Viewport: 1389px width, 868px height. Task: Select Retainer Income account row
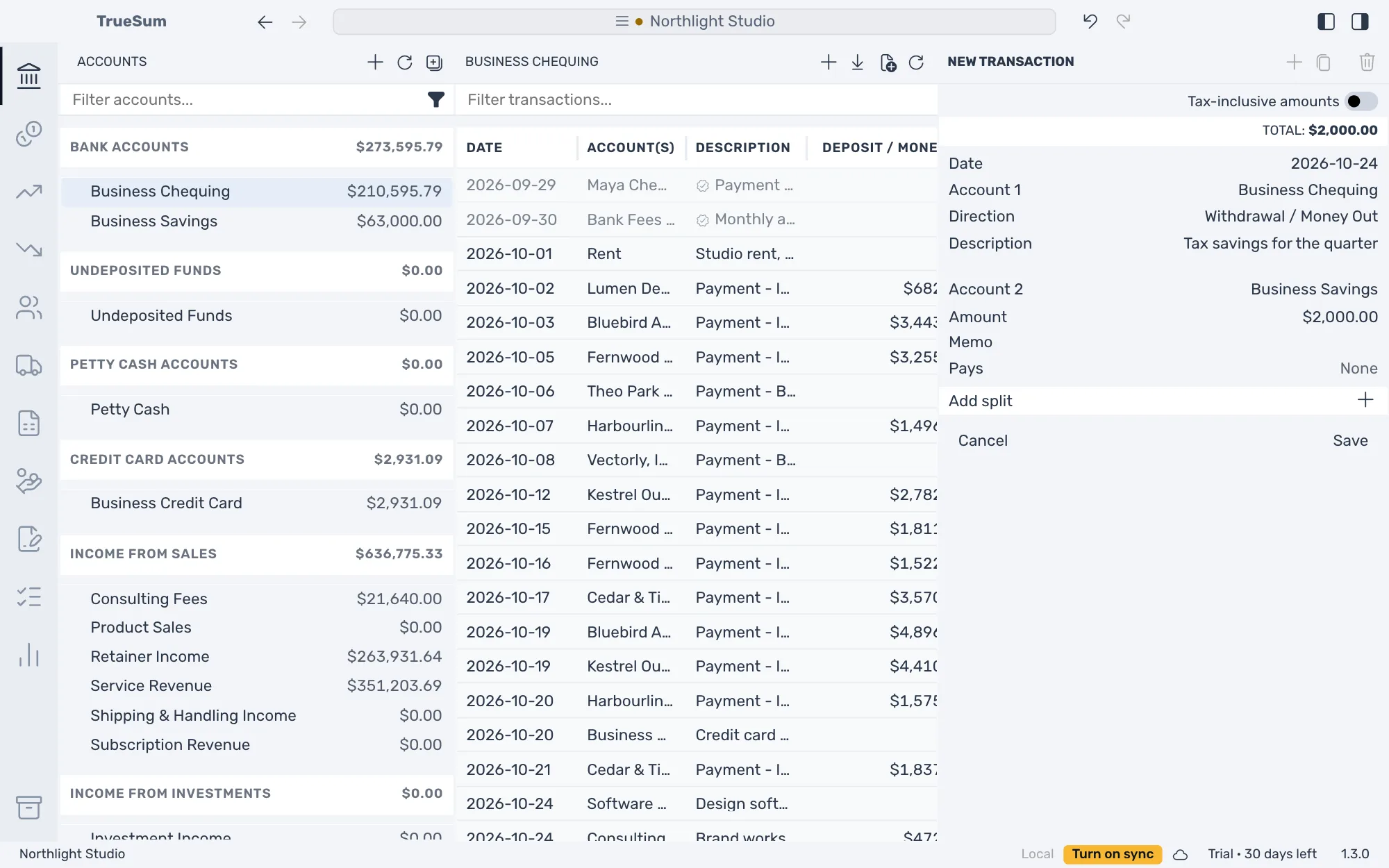pyautogui.click(x=257, y=657)
